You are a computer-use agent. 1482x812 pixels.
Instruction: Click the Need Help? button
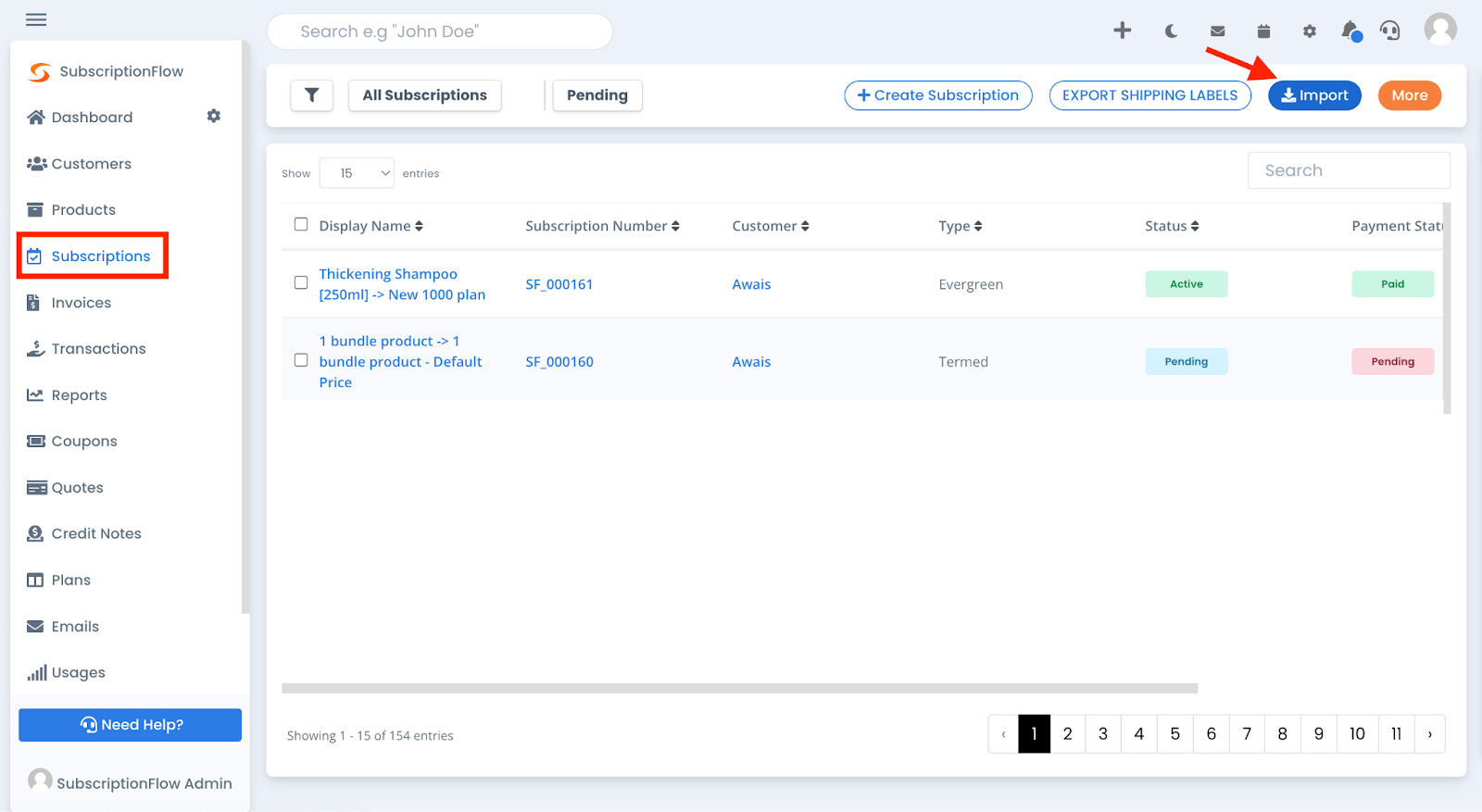click(x=130, y=725)
